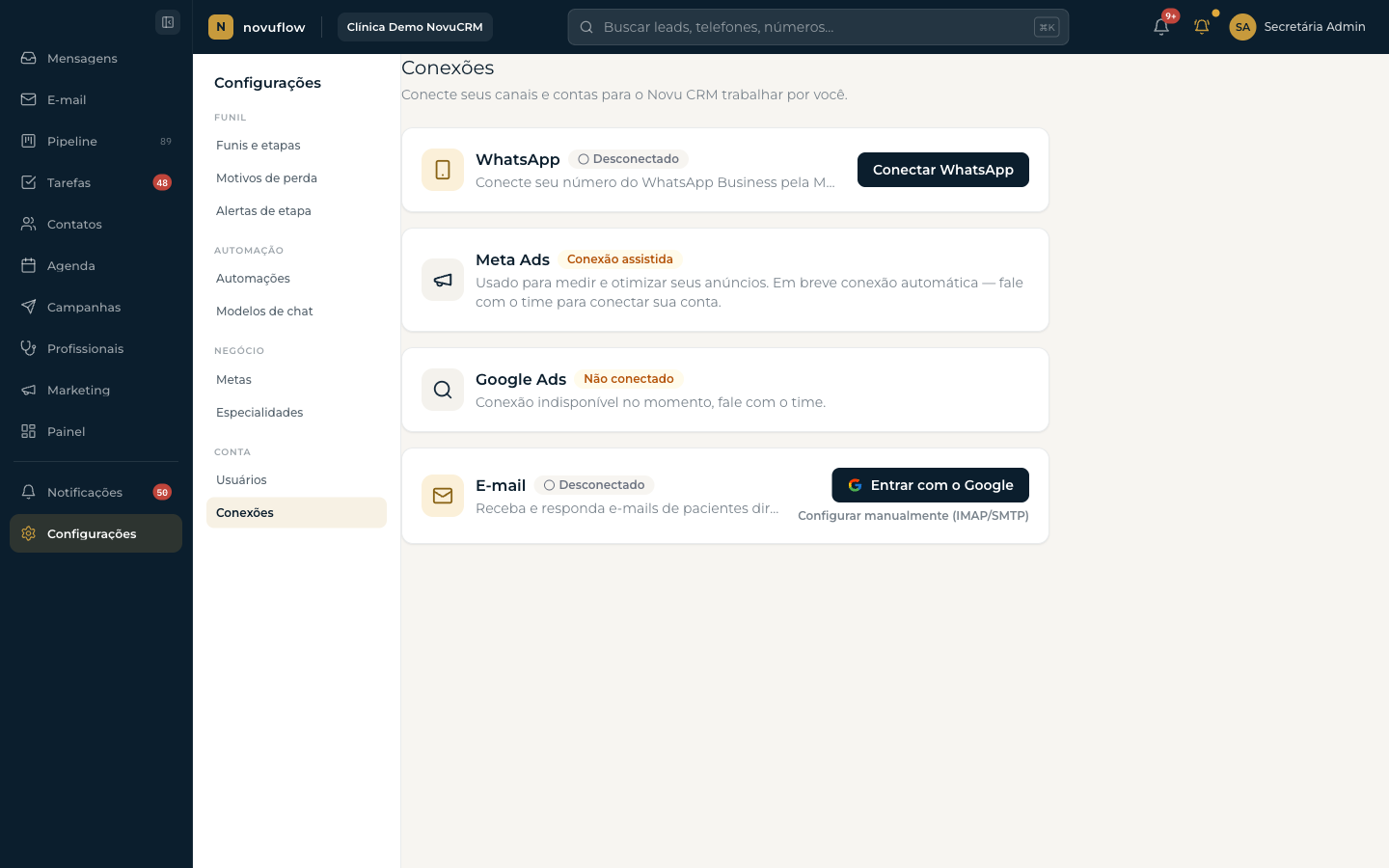This screenshot has height=868, width=1389.
Task: Select the Campanhas paper-plane icon
Action: (29, 307)
